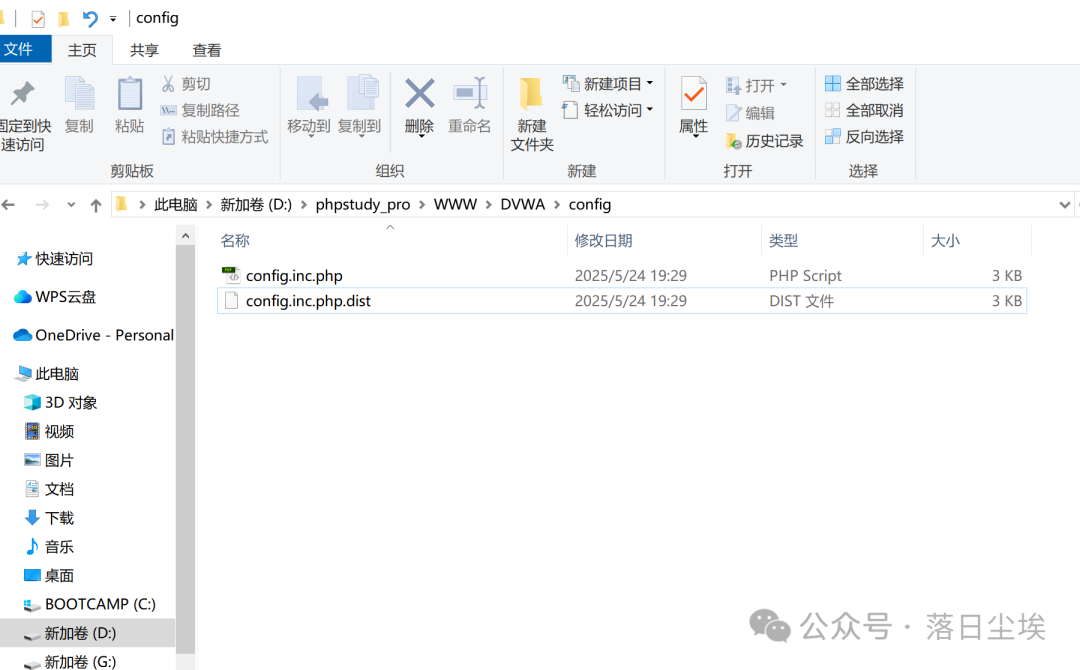Click phpstudy_pro in the address breadcrumb

tap(362, 205)
